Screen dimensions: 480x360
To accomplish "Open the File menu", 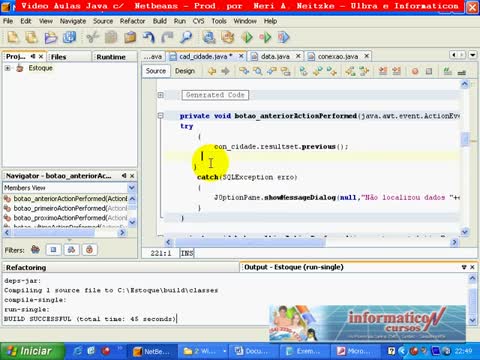I will click(8, 21).
